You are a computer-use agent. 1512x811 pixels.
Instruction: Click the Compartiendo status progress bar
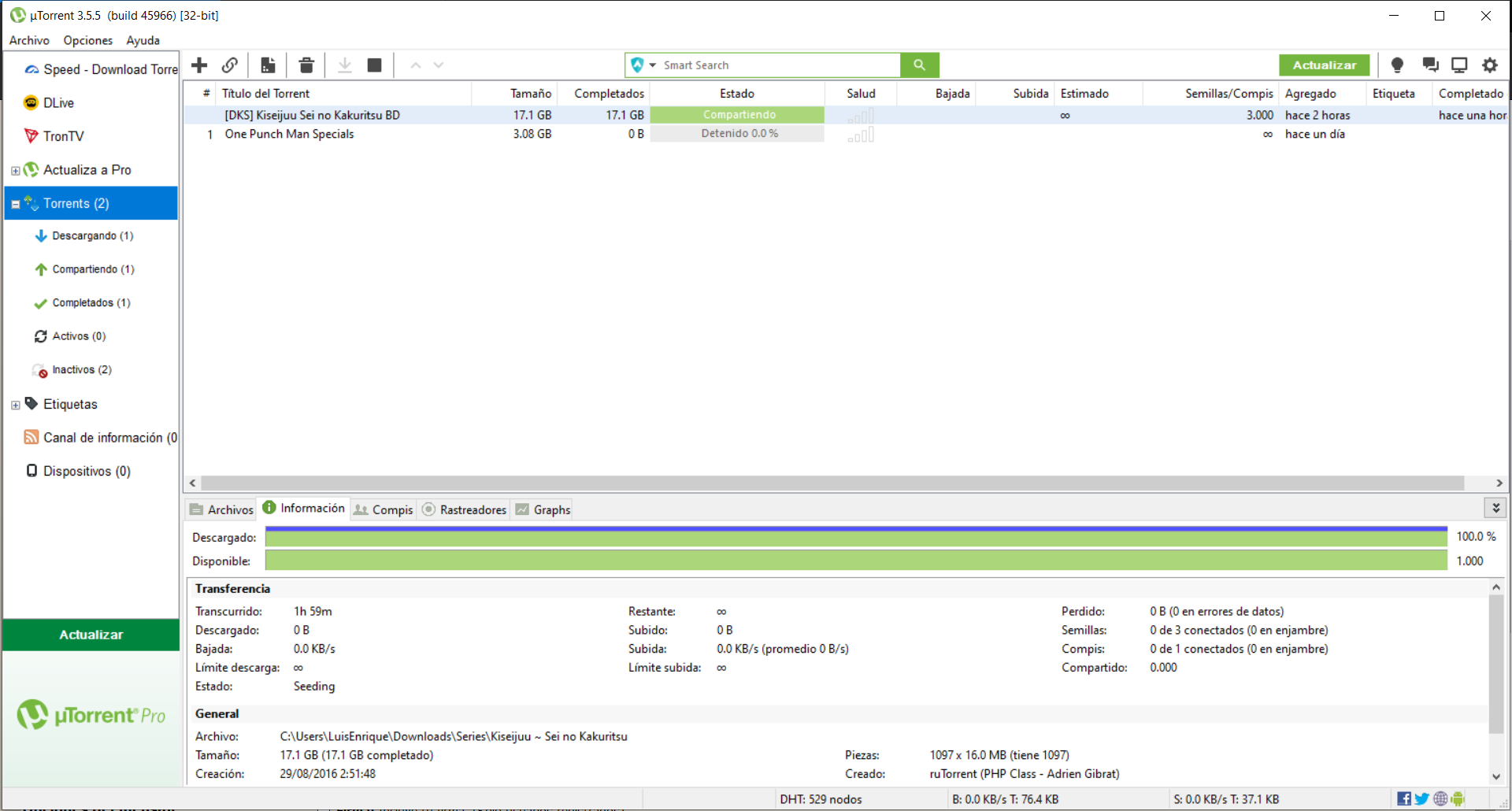pyautogui.click(x=737, y=115)
